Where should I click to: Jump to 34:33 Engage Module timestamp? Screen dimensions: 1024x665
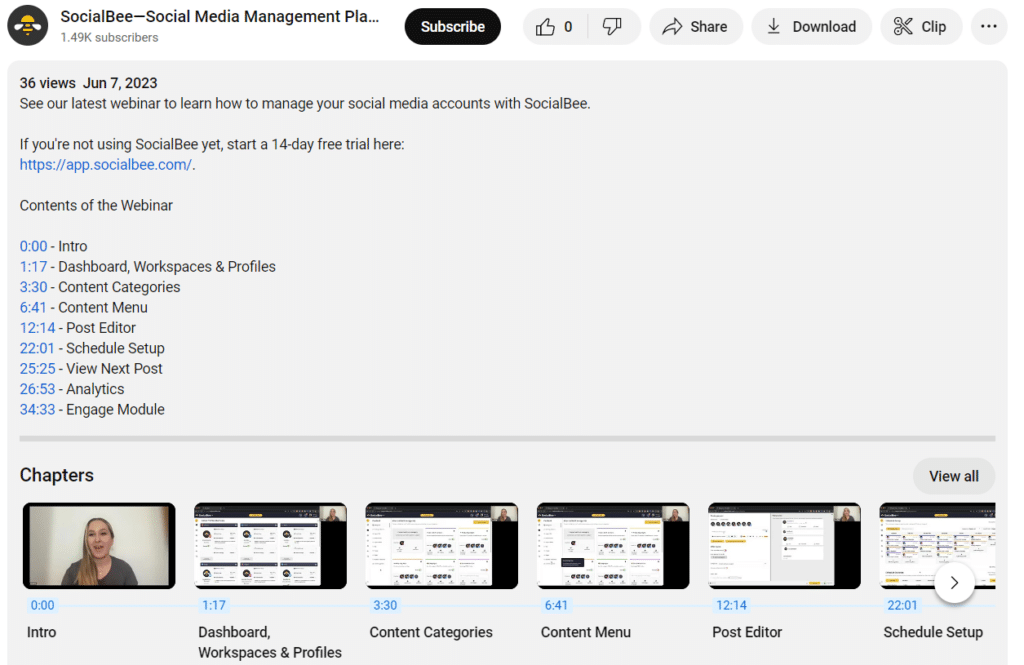click(37, 410)
